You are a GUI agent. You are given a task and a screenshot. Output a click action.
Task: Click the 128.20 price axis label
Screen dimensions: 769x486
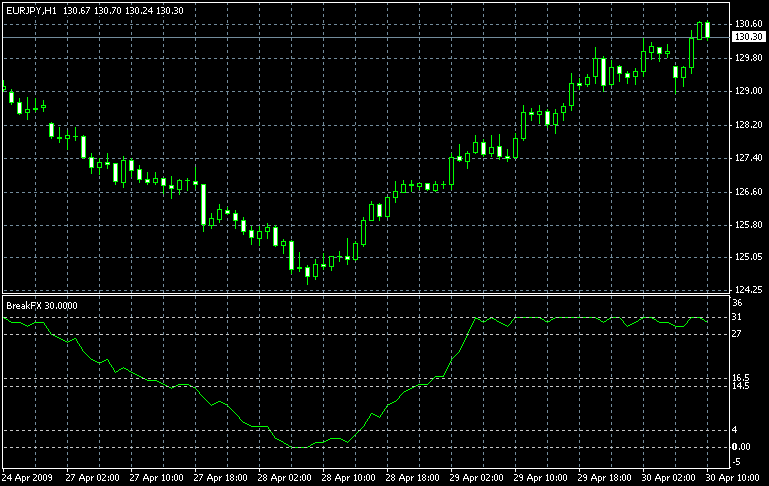point(748,125)
